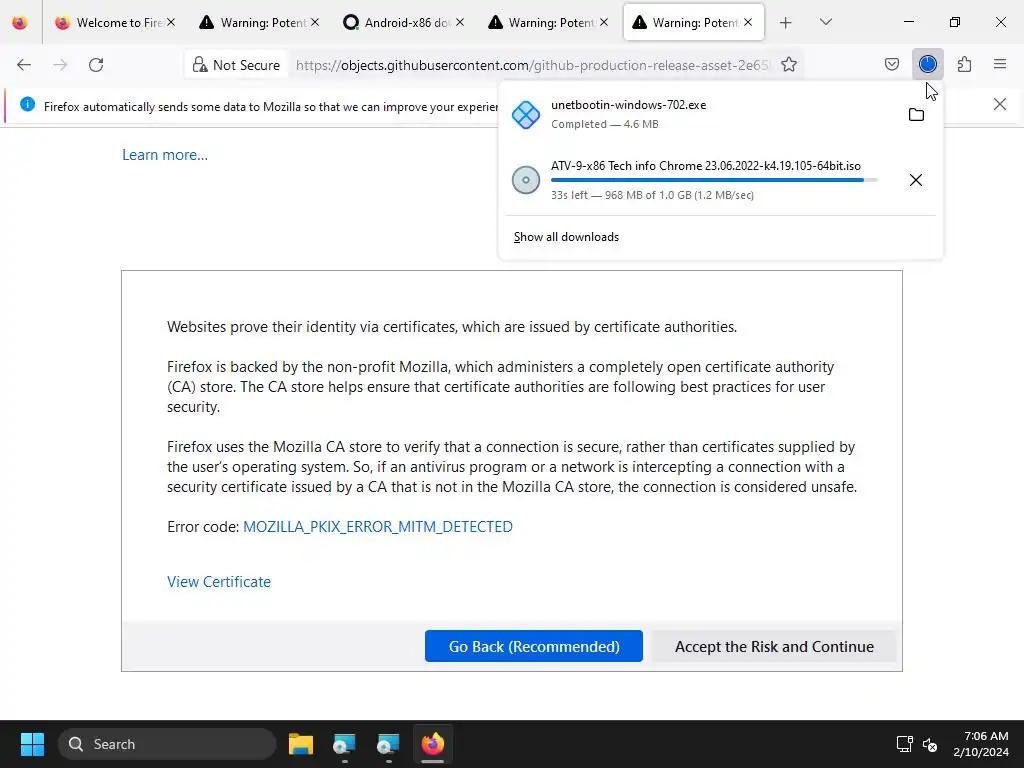Viewport: 1024px width, 768px height.
Task: Open a new tab
Action: (x=786, y=23)
